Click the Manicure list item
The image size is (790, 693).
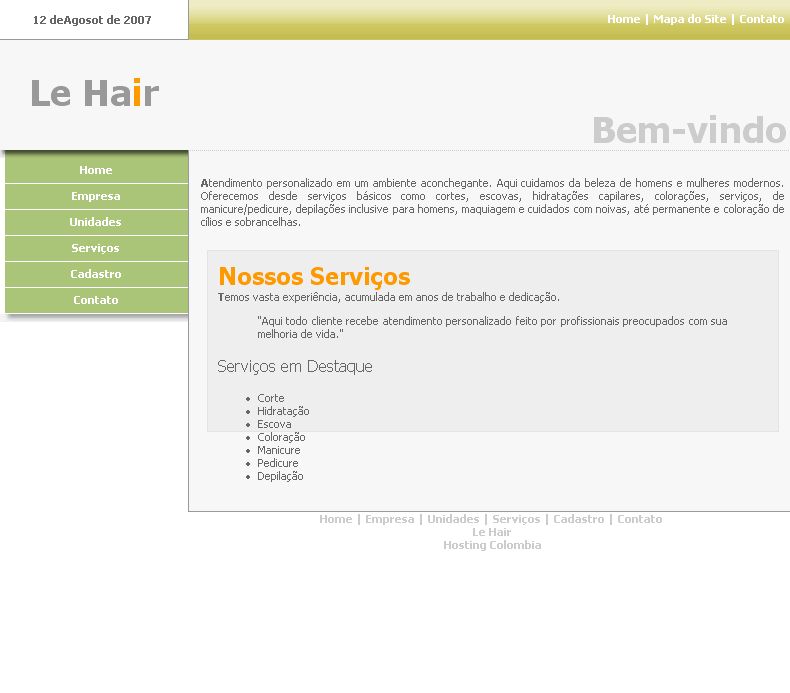pos(279,450)
